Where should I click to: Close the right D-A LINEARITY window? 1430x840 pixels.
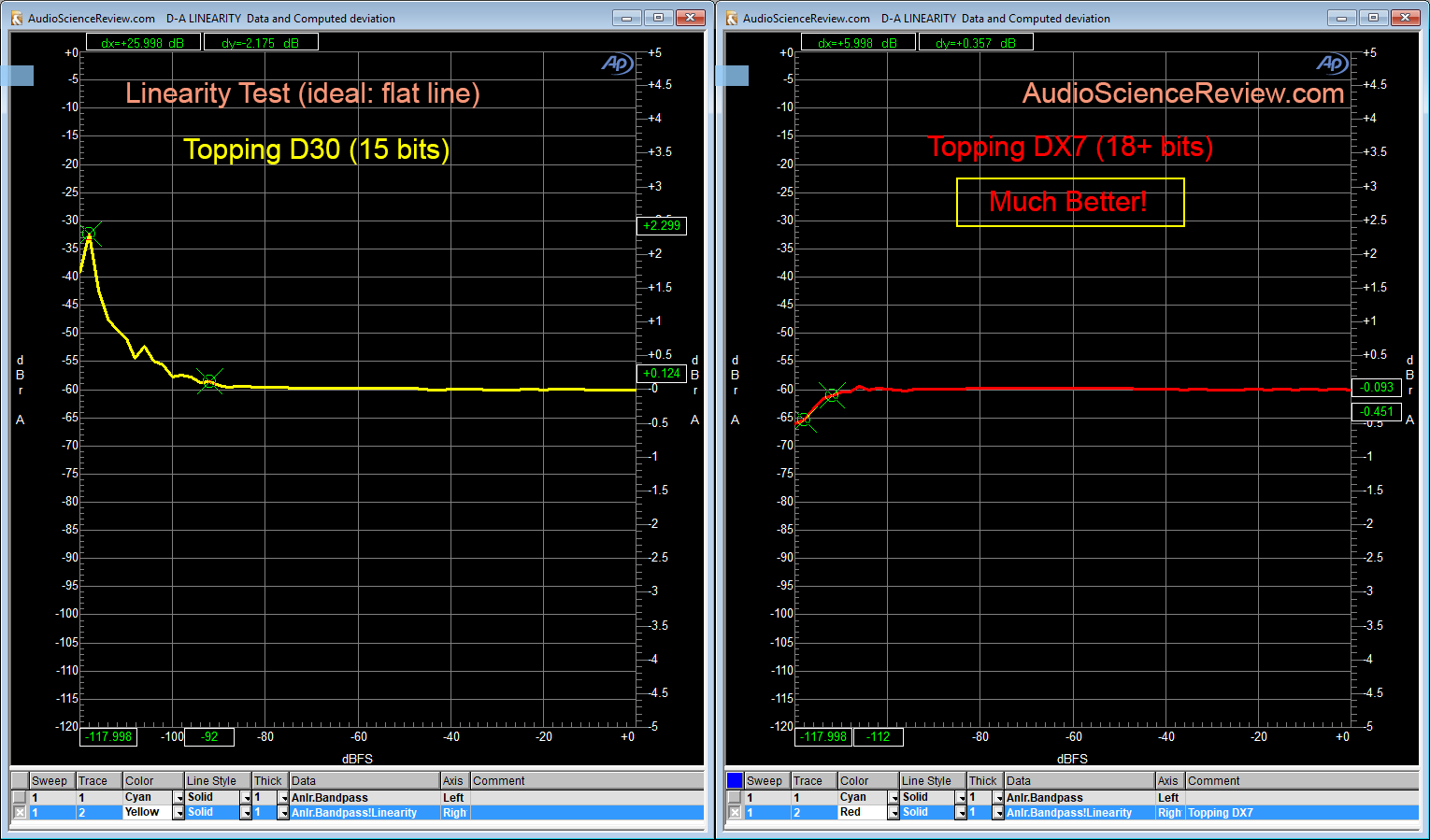click(1405, 18)
